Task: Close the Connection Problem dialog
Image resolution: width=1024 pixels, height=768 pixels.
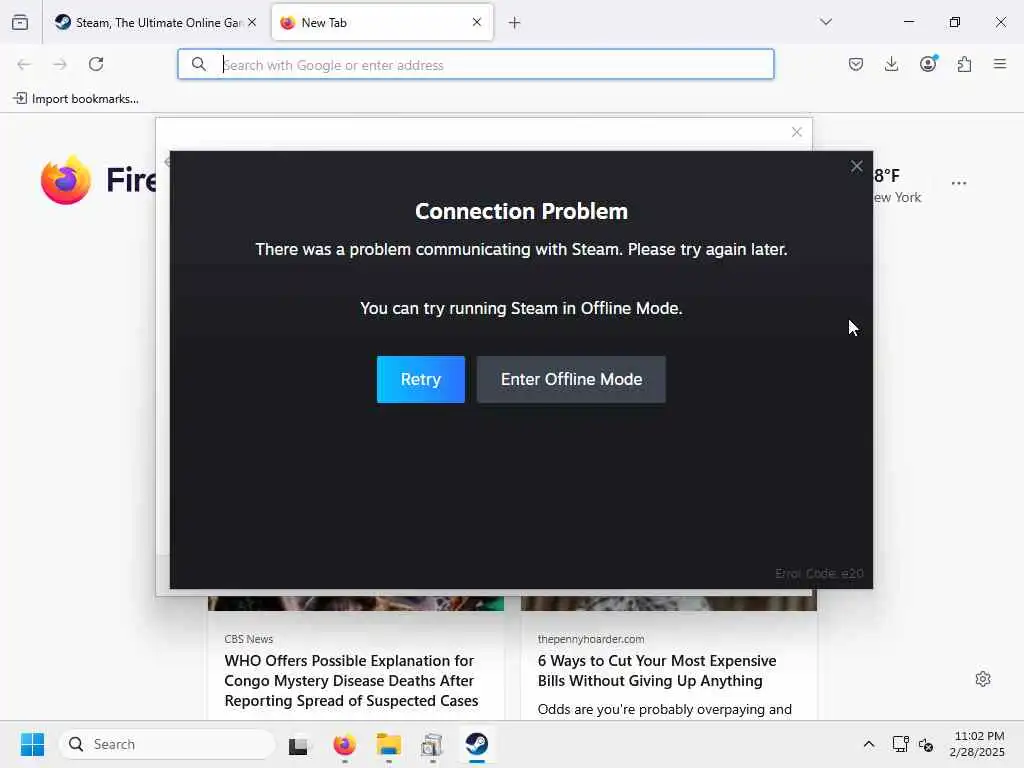Action: pos(856,167)
